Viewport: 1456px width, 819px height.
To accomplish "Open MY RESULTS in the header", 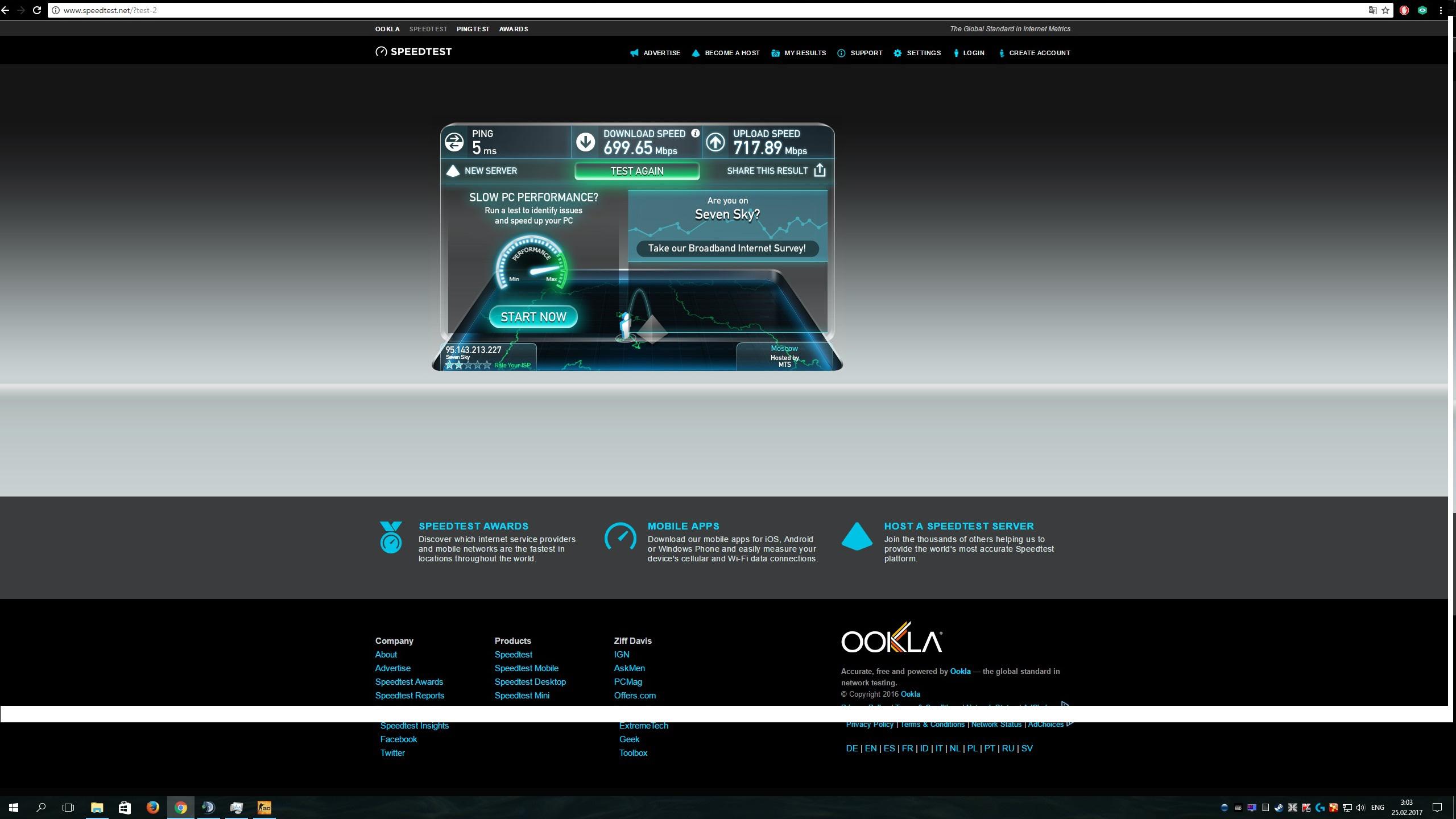I will (x=799, y=53).
